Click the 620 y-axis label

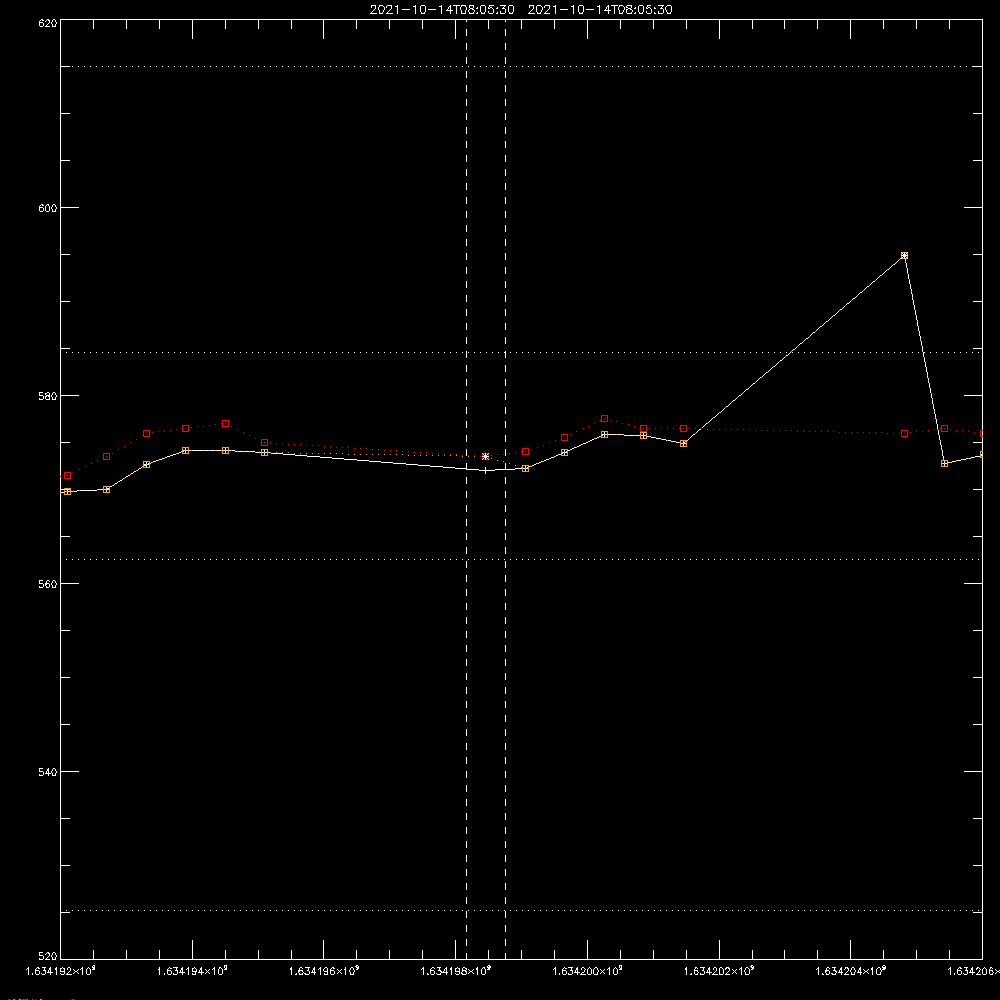(x=48, y=23)
